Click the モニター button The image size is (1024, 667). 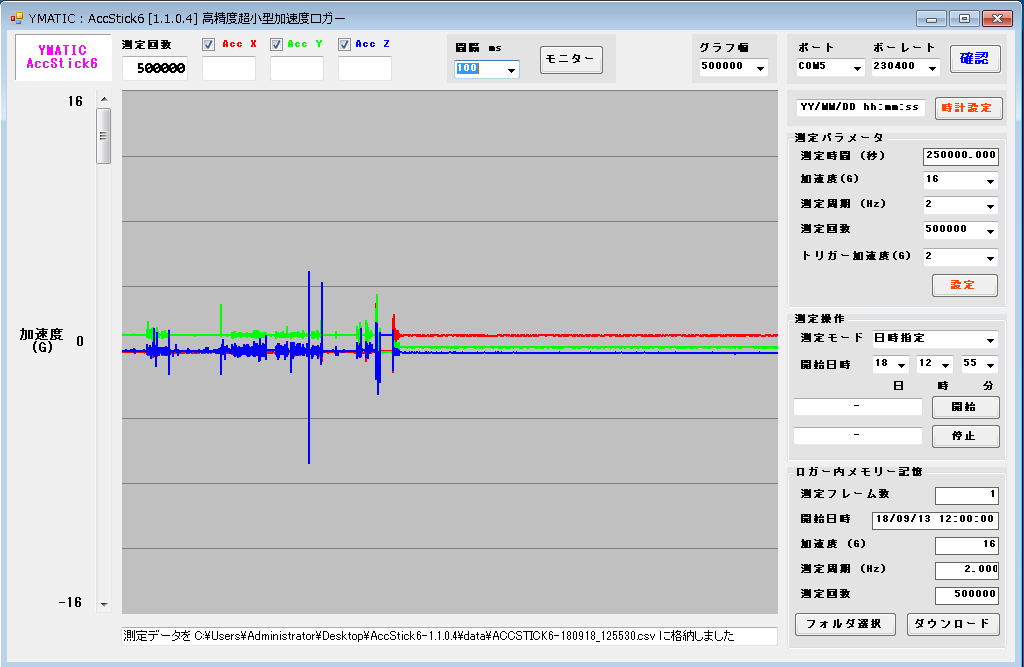pos(571,59)
